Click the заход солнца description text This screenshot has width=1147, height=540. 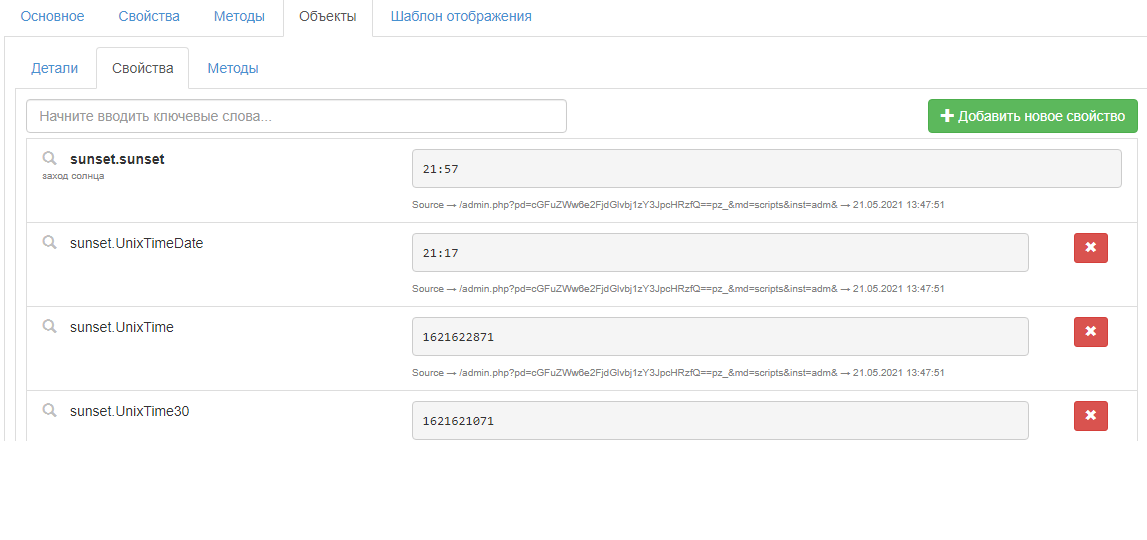click(x=73, y=176)
